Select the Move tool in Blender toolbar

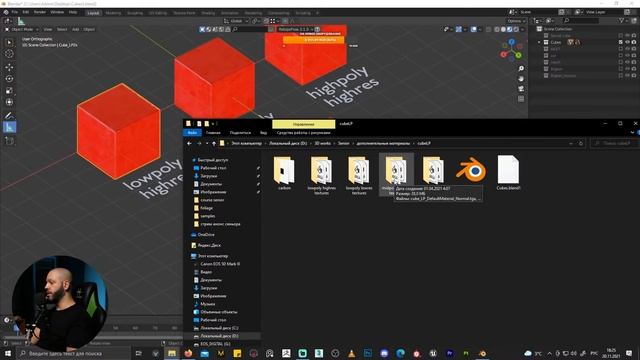(9, 67)
